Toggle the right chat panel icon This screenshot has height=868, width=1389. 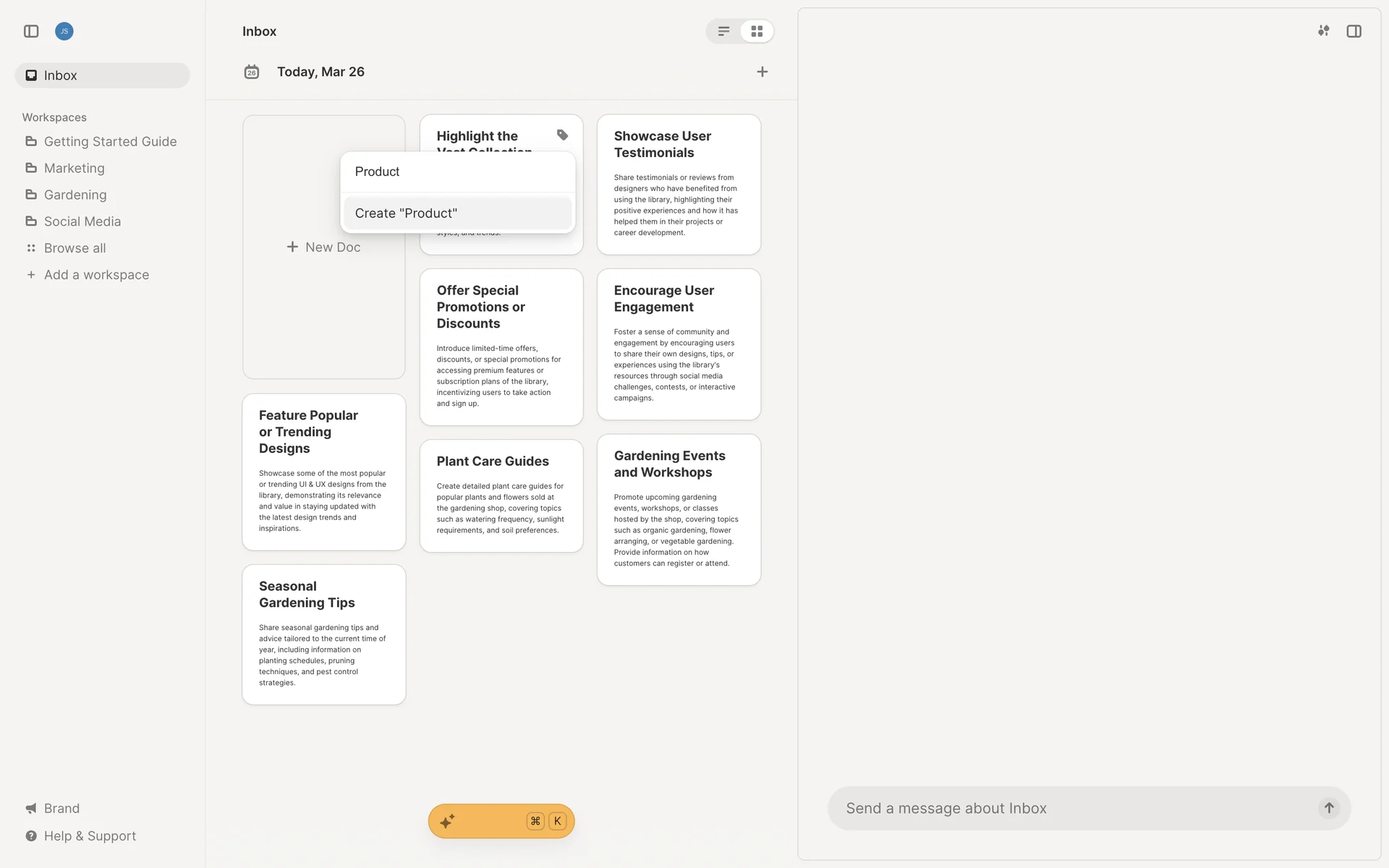coord(1354,31)
